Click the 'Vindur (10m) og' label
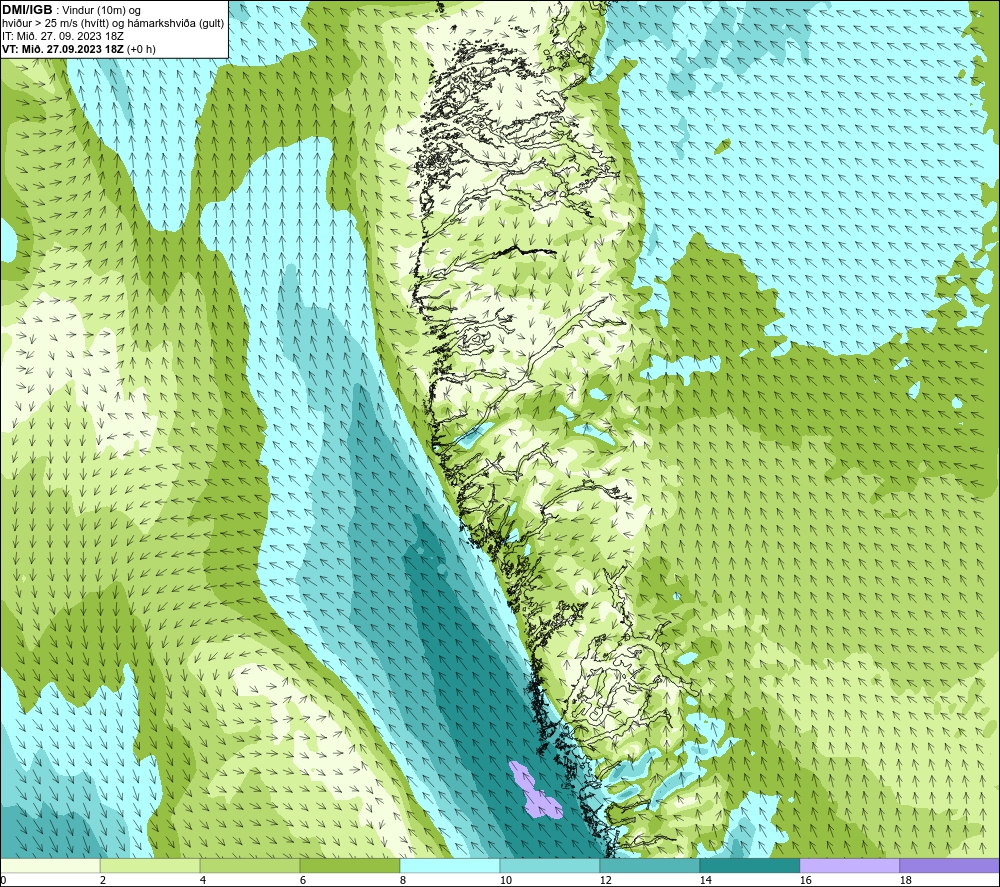The width and height of the screenshot is (1000, 887). pos(101,10)
